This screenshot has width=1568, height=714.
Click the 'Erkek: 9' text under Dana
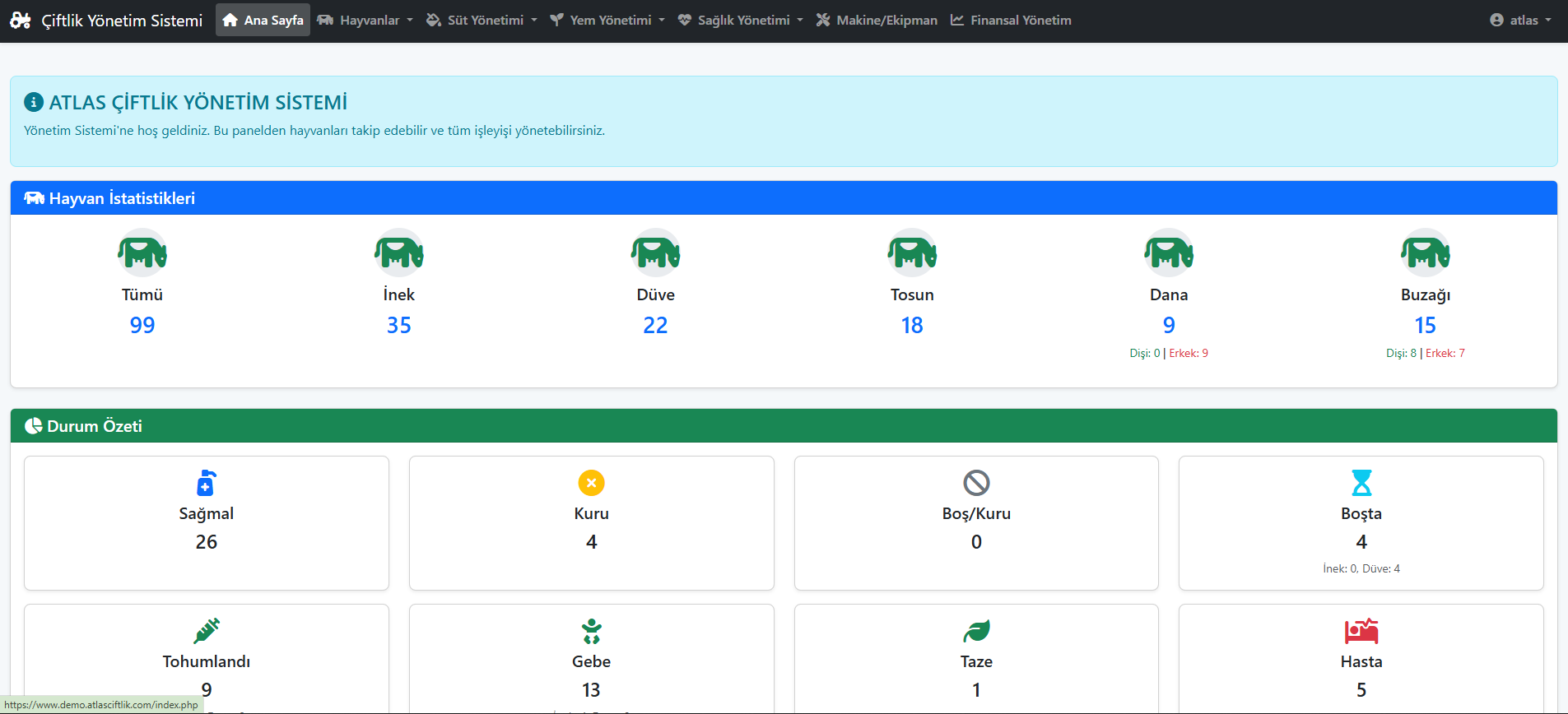1189,353
